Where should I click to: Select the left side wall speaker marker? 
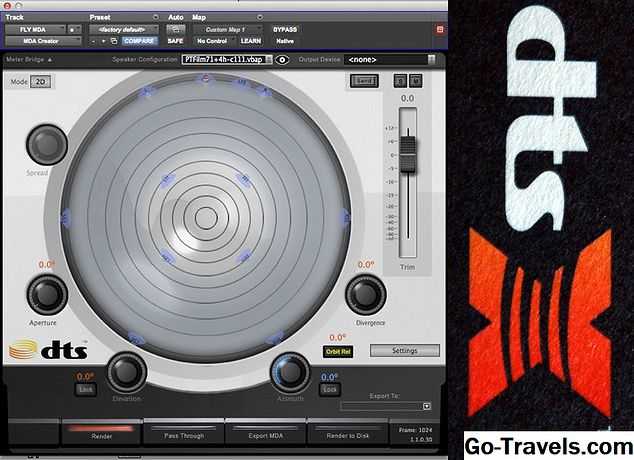65,217
